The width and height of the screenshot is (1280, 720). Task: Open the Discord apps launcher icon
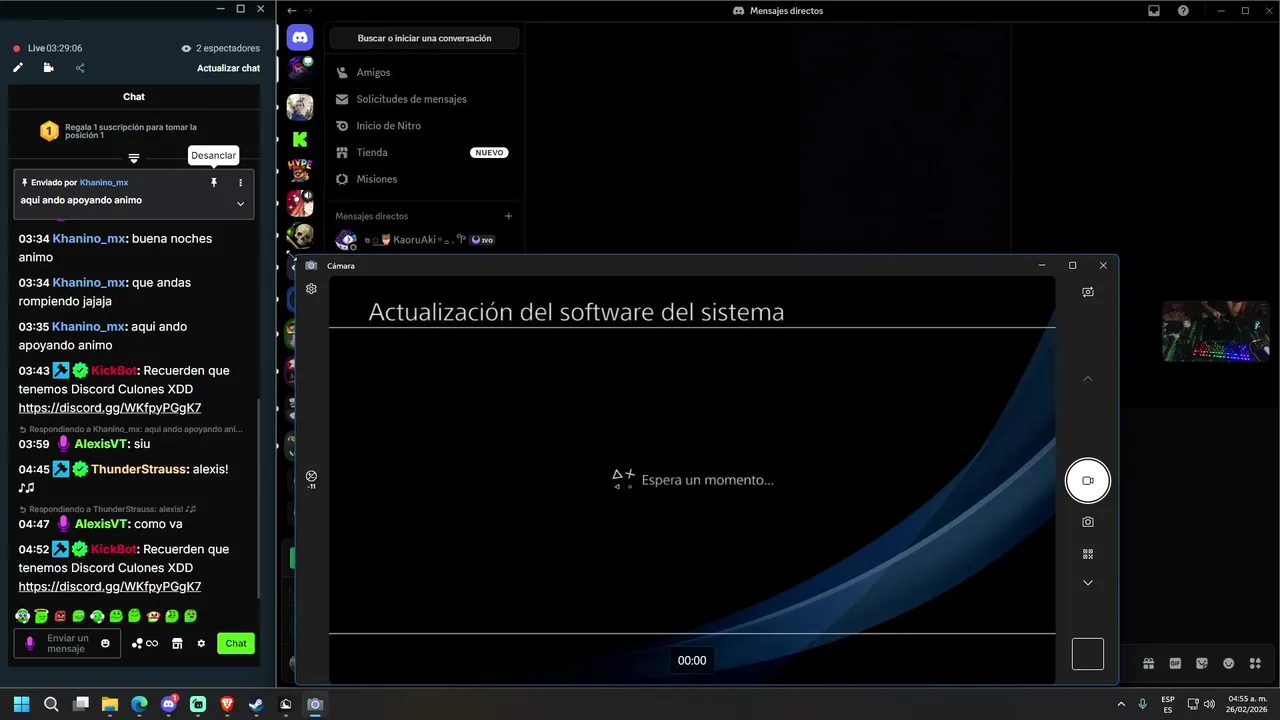click(1254, 663)
